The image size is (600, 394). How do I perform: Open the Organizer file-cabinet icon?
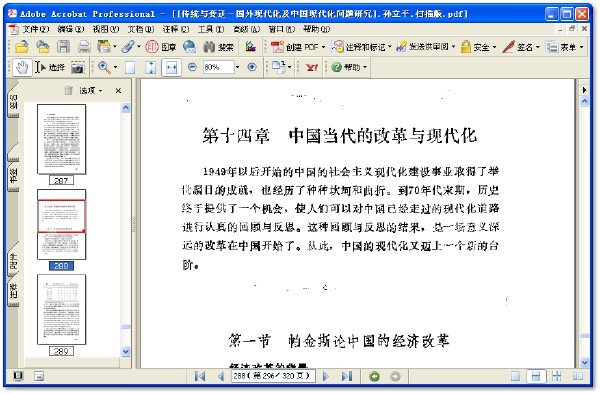coord(104,47)
